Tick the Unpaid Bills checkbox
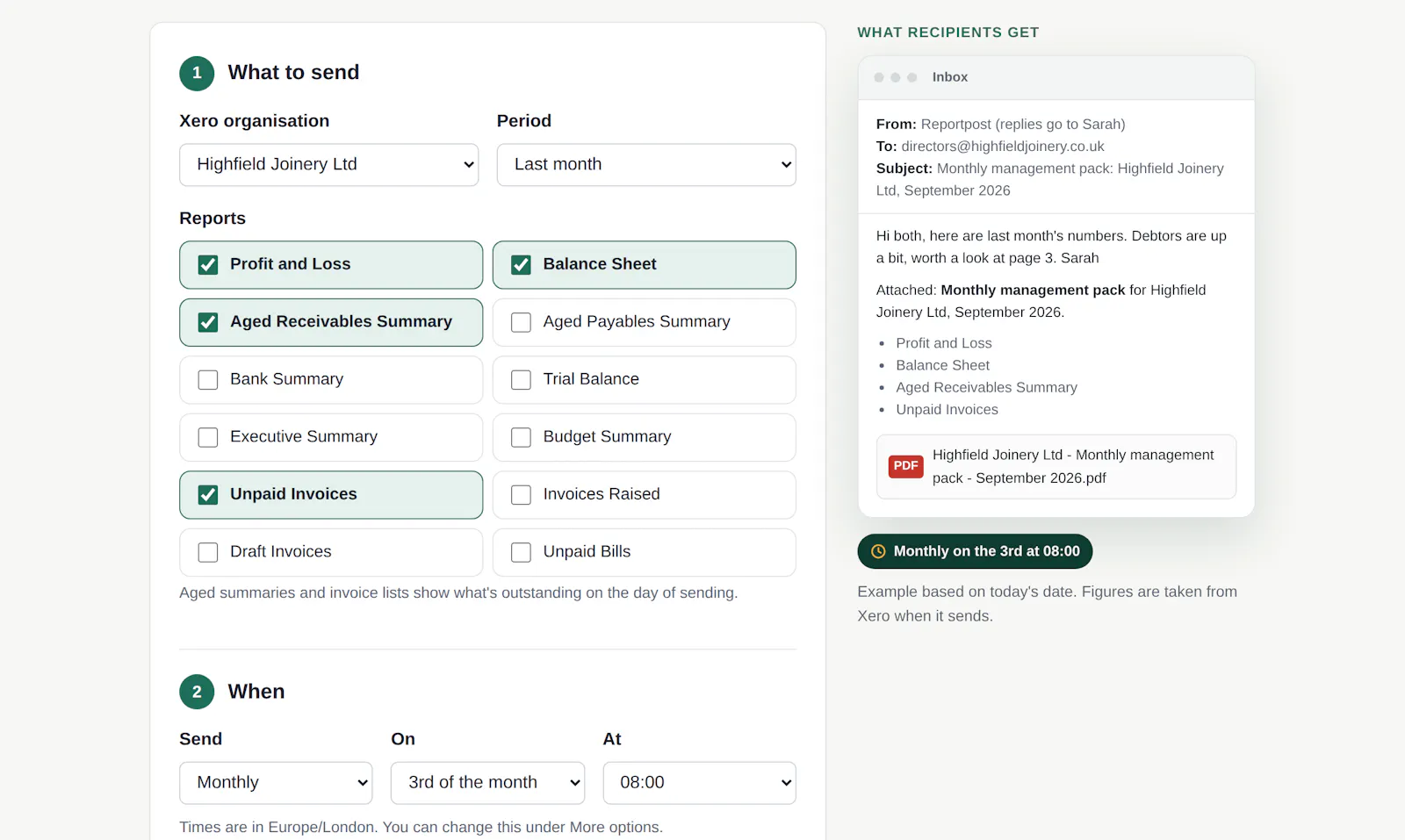Image resolution: width=1405 pixels, height=840 pixels. point(521,552)
